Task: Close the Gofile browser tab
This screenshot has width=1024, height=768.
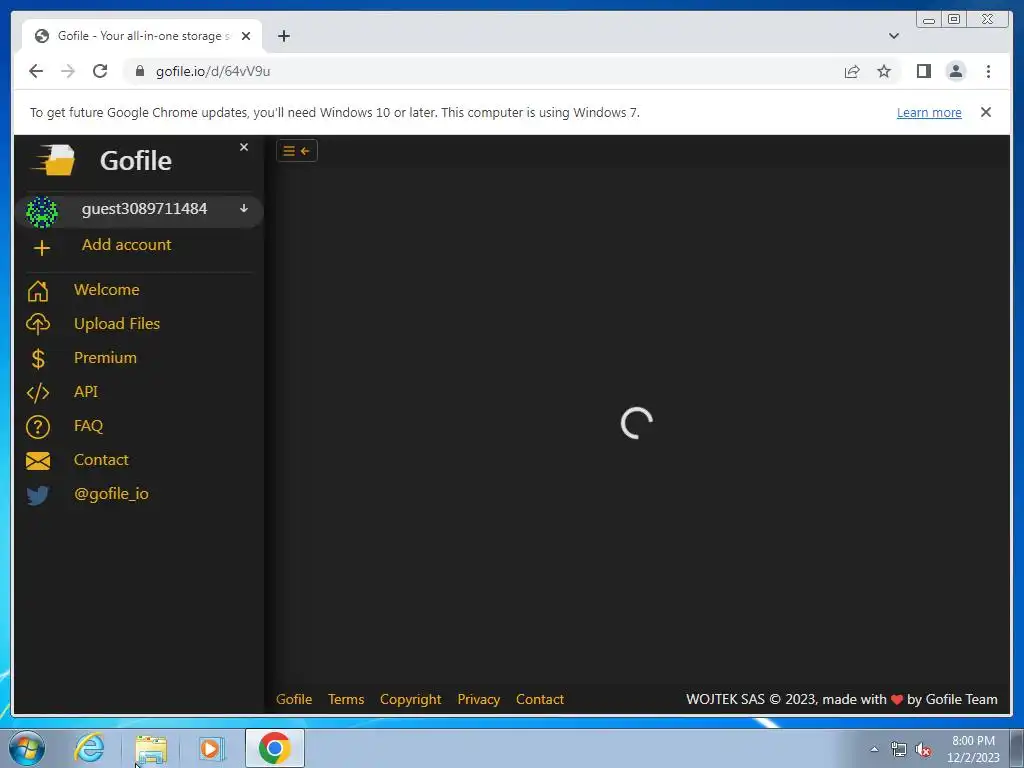Action: point(246,36)
